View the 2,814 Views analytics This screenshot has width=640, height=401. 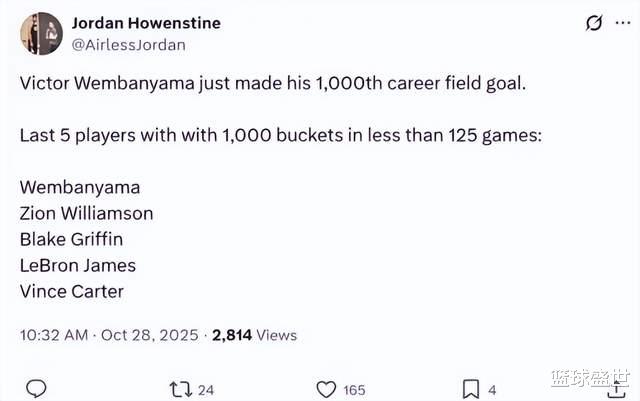252,335
